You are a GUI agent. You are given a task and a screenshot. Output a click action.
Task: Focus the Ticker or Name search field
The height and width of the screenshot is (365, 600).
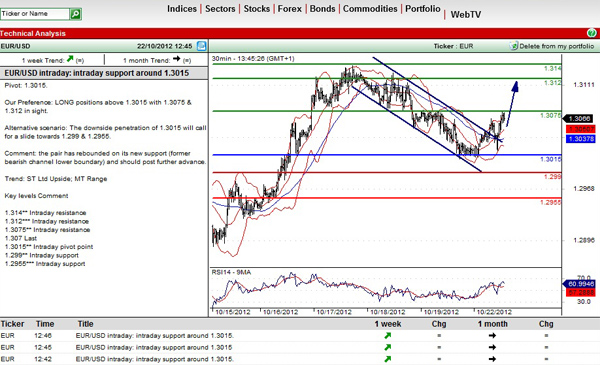(35, 14)
